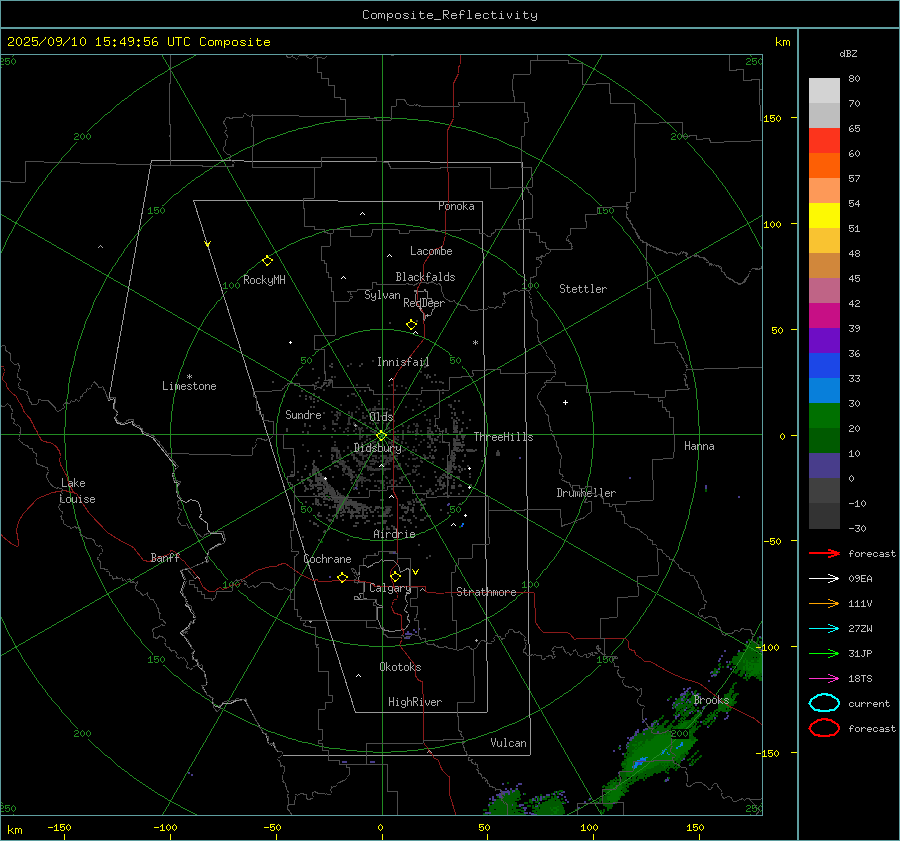The image size is (900, 841).
Task: Pick the indigo 0–10 dBZ swatch
Action: click(824, 465)
